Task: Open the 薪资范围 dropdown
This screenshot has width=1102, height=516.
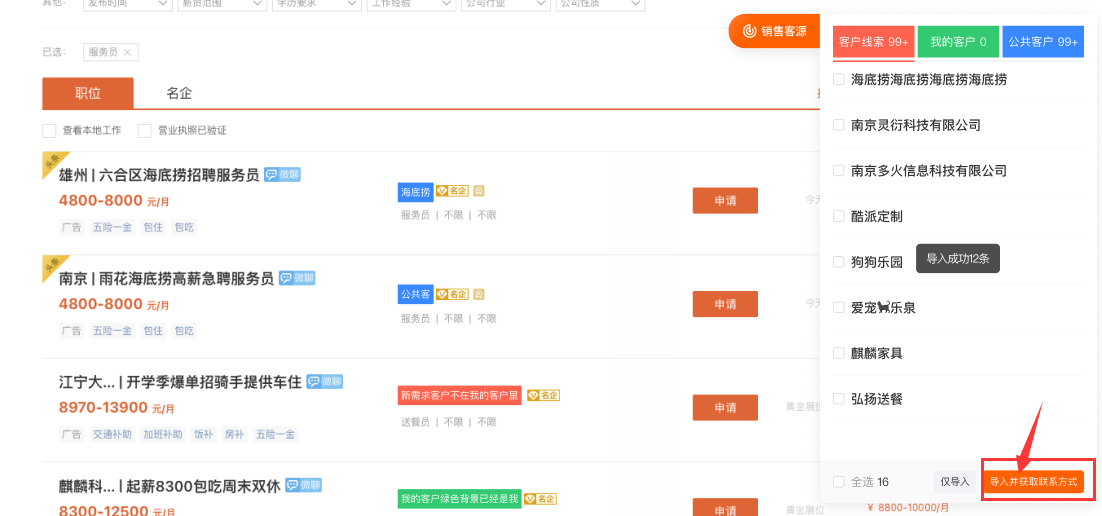Action: click(x=221, y=4)
